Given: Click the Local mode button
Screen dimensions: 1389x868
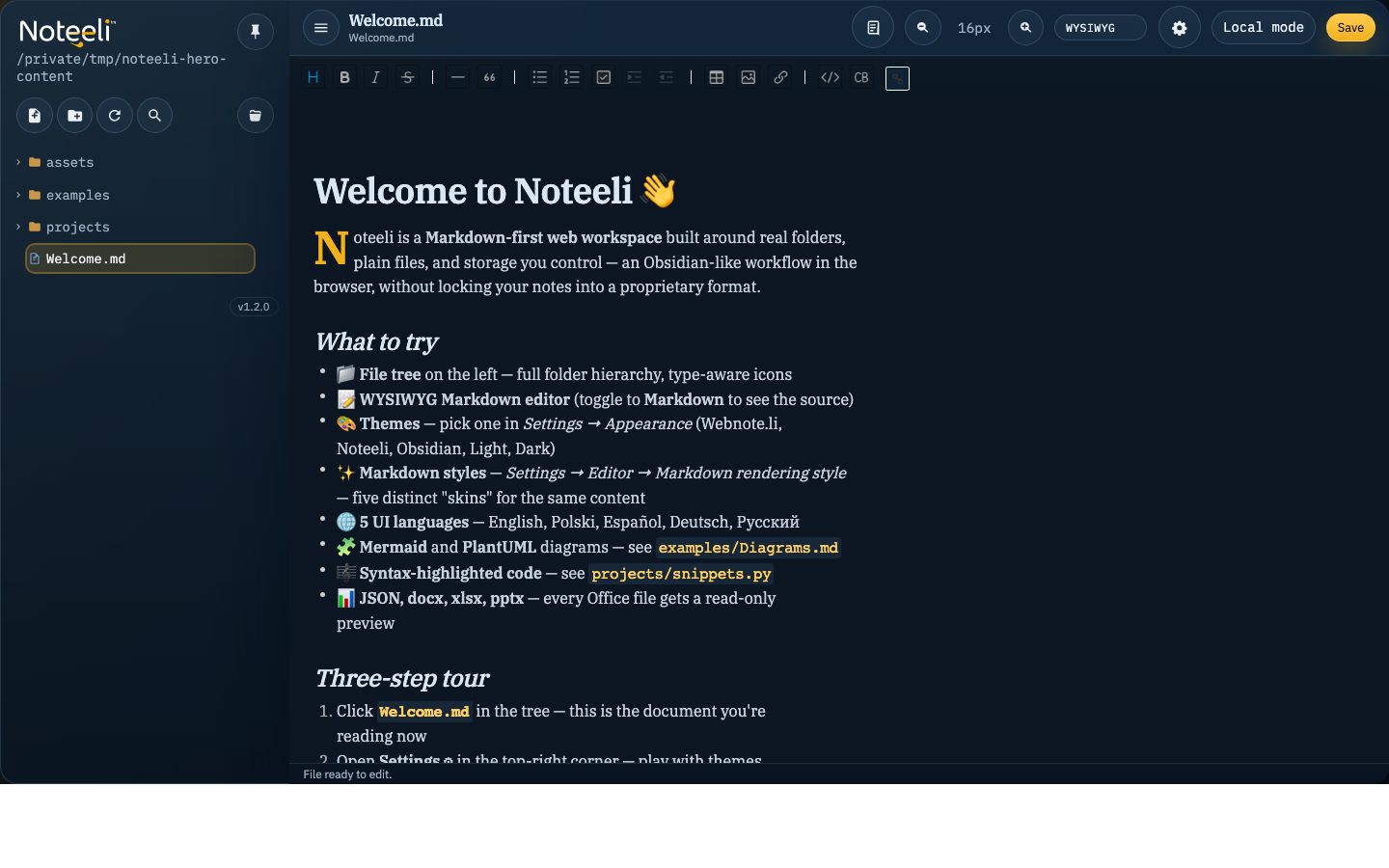Looking at the screenshot, I should pos(1264,28).
